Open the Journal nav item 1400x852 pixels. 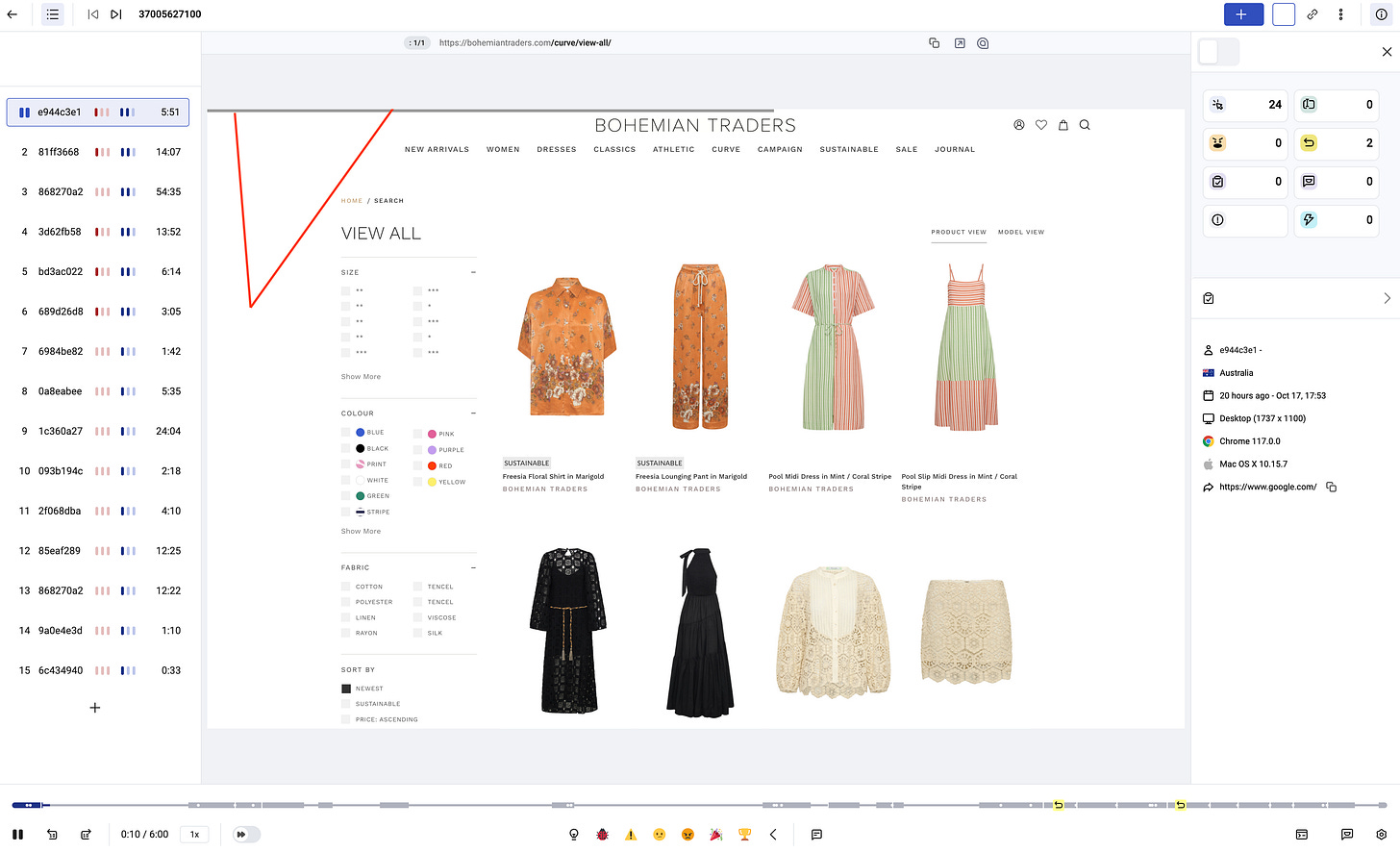955,150
